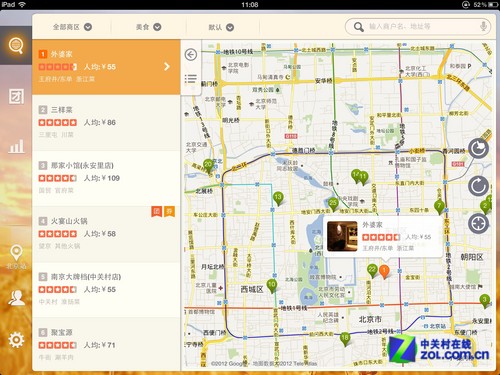Screen dimensions: 500x375
Task: Select green map pin number 11
Action: pyautogui.click(x=363, y=178)
